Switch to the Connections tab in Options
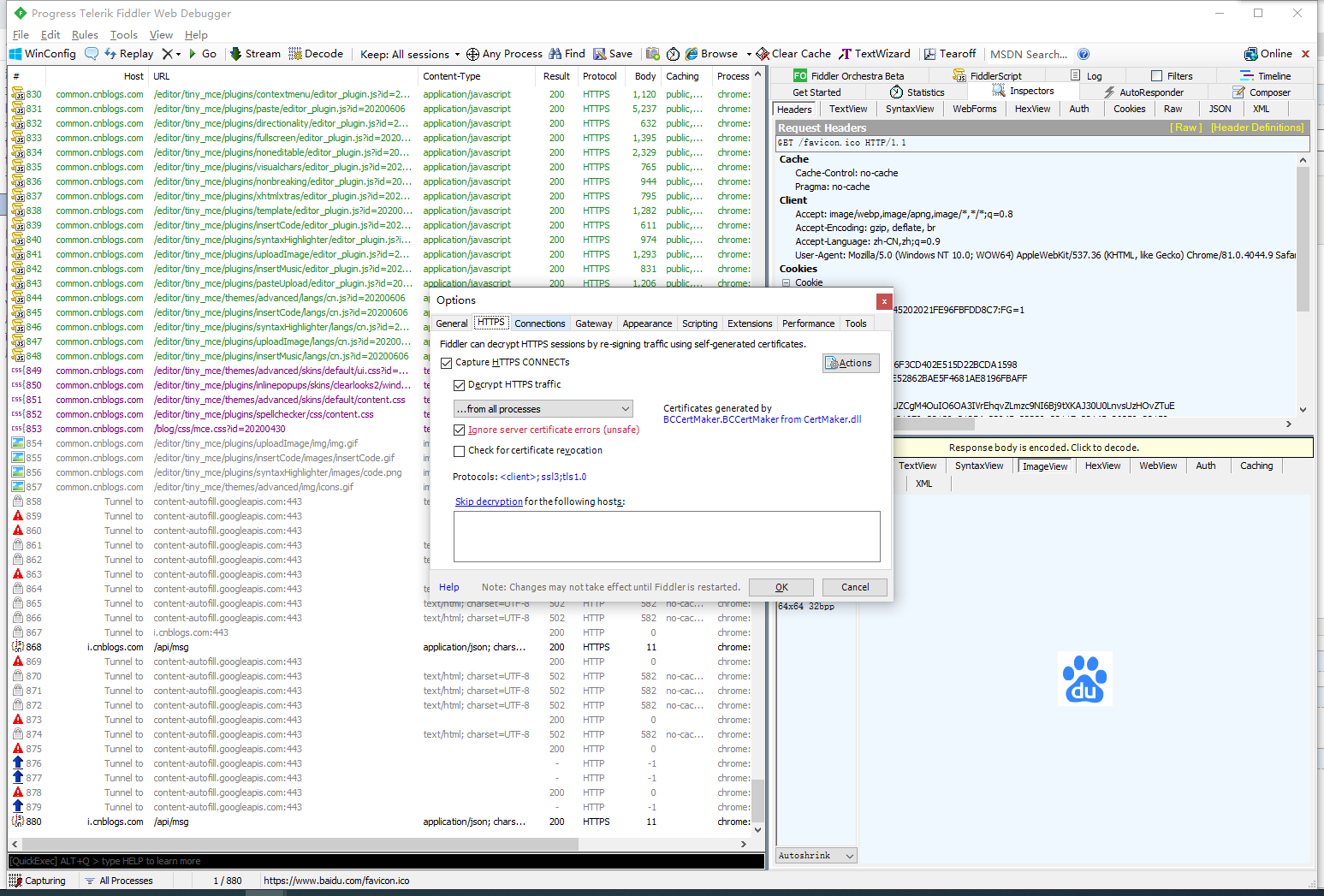This screenshot has height=896, width=1324. 540,323
